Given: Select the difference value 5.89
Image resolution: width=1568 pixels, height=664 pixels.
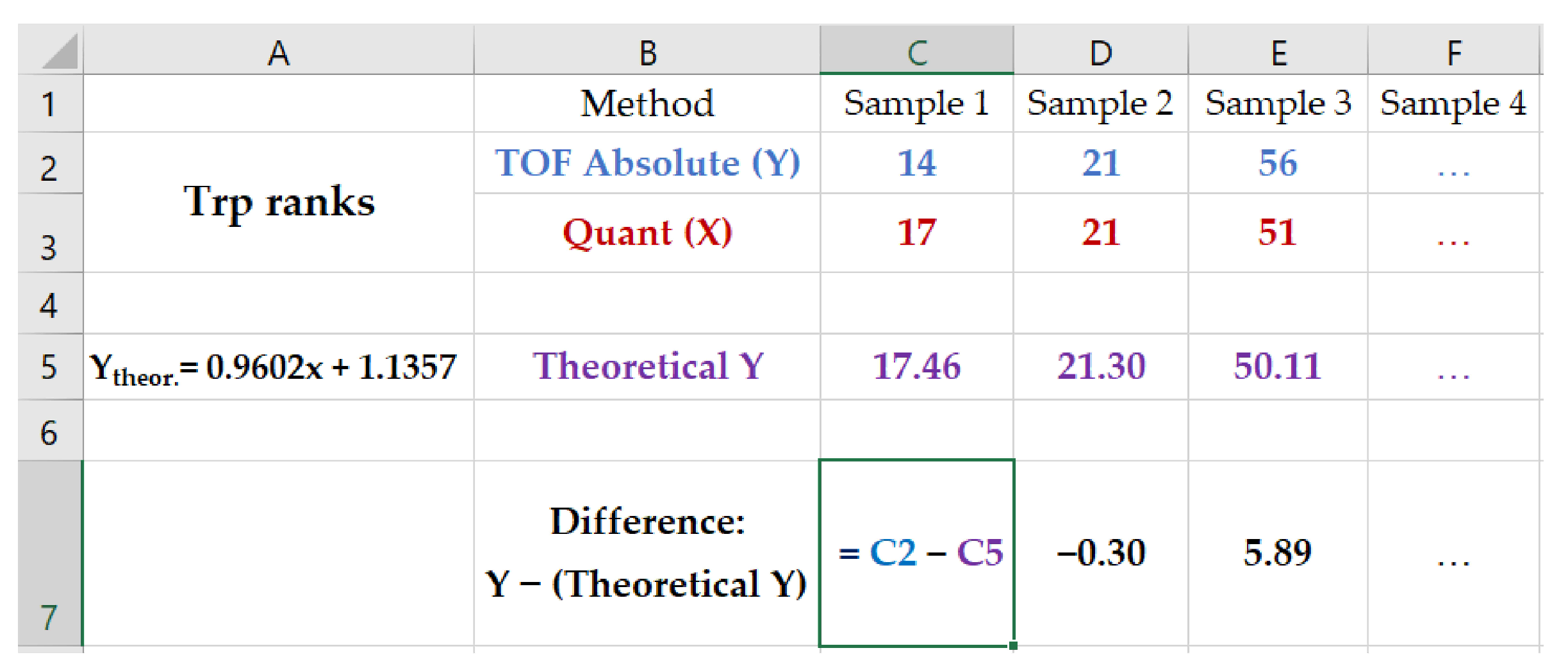Looking at the screenshot, I should pyautogui.click(x=1278, y=552).
